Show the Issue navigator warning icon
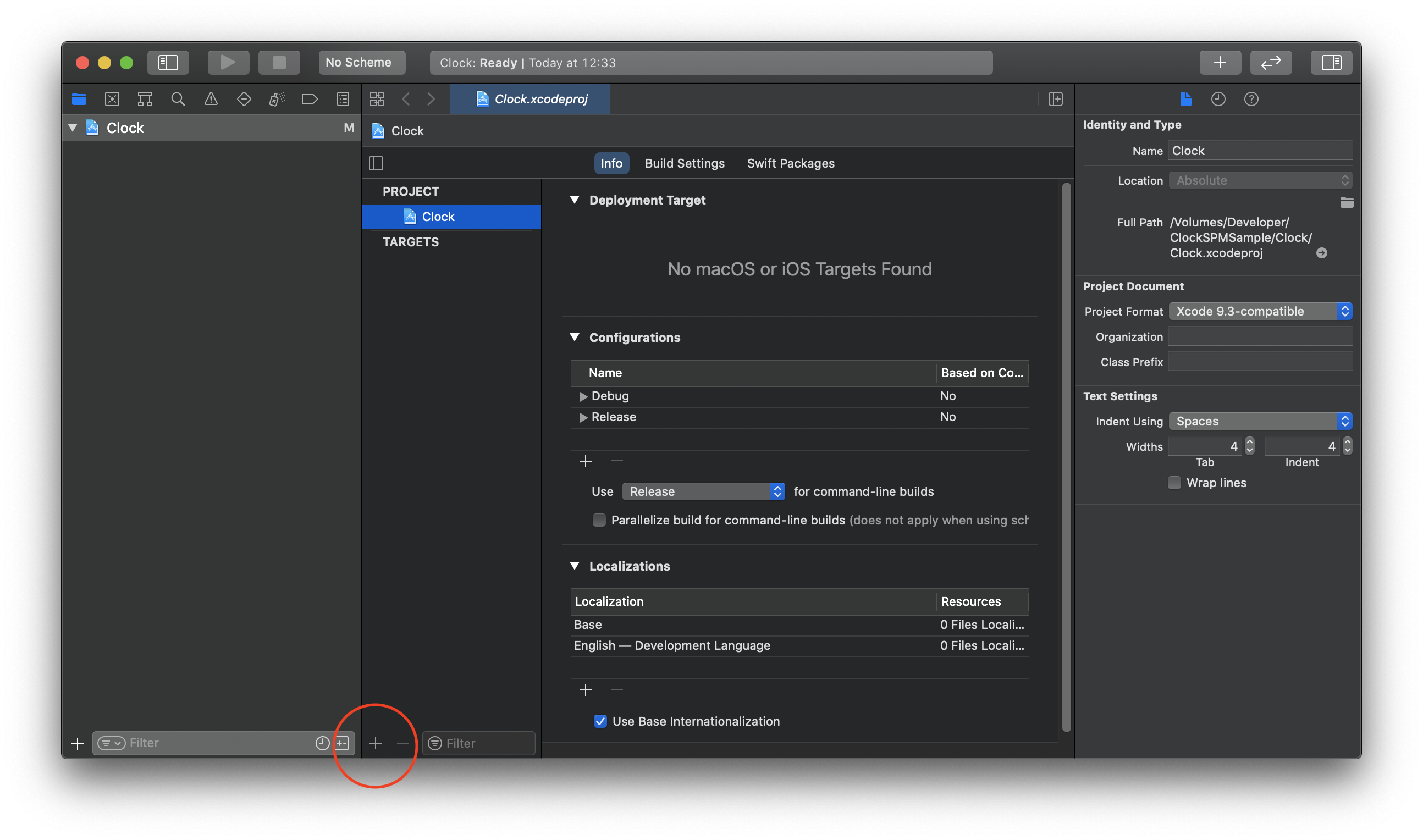1423x840 pixels. pyautogui.click(x=211, y=99)
